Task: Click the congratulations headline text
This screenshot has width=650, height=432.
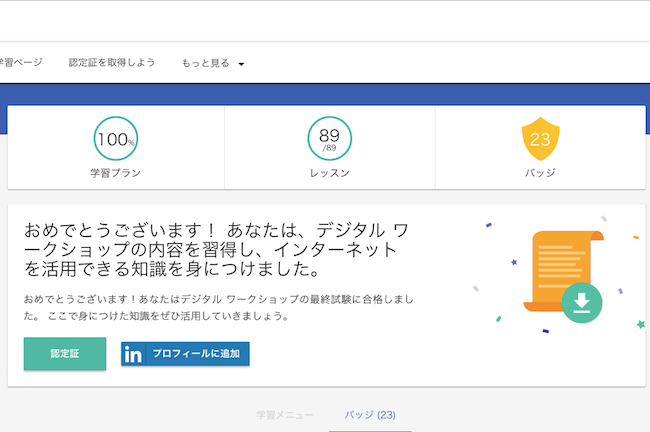Action: (x=216, y=250)
